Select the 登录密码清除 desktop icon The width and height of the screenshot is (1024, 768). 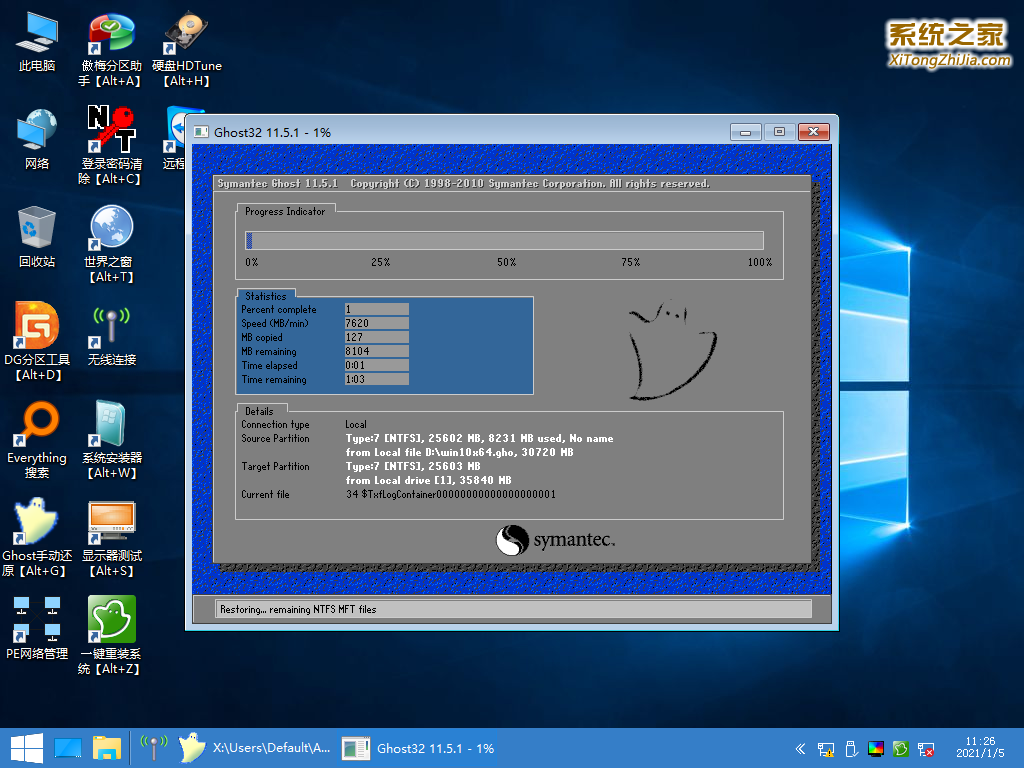111,130
